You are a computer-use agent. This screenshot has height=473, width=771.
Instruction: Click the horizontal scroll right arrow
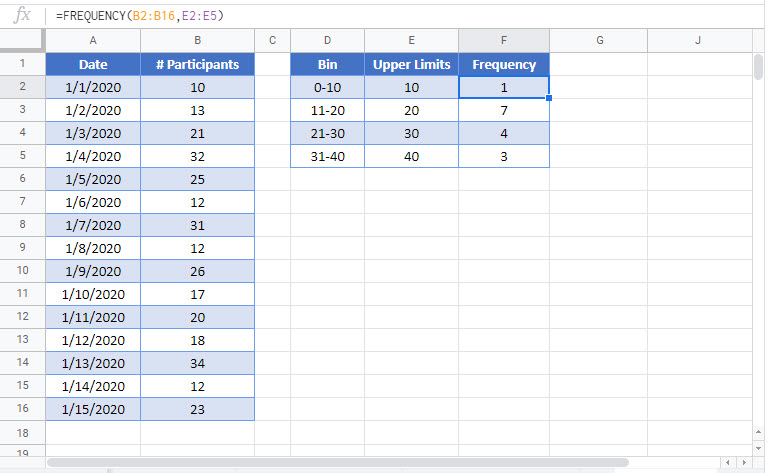[744, 462]
